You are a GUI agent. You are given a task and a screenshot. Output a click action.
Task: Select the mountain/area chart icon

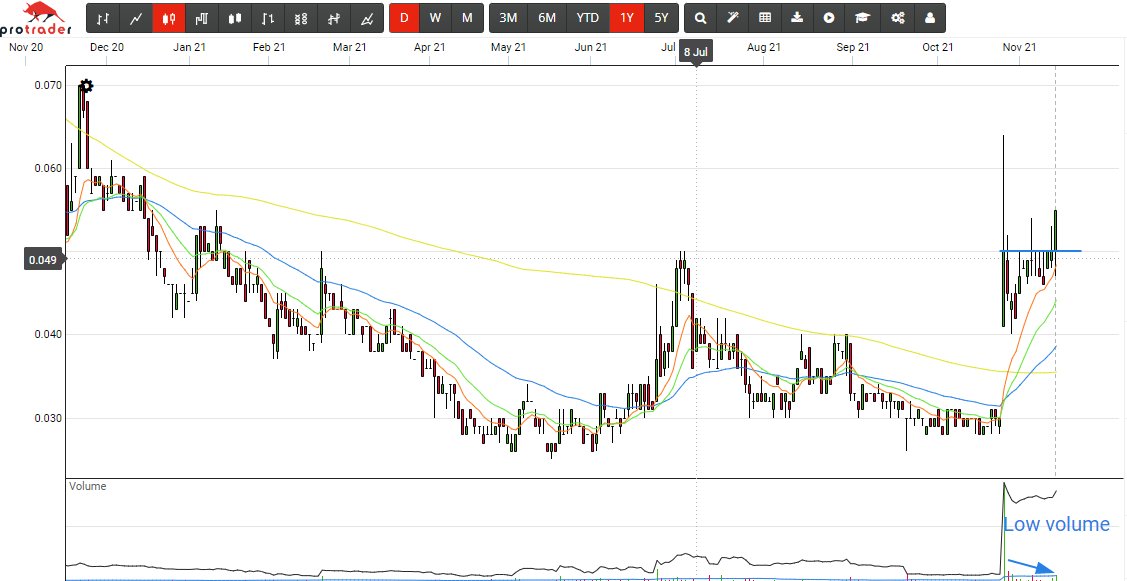pos(367,18)
